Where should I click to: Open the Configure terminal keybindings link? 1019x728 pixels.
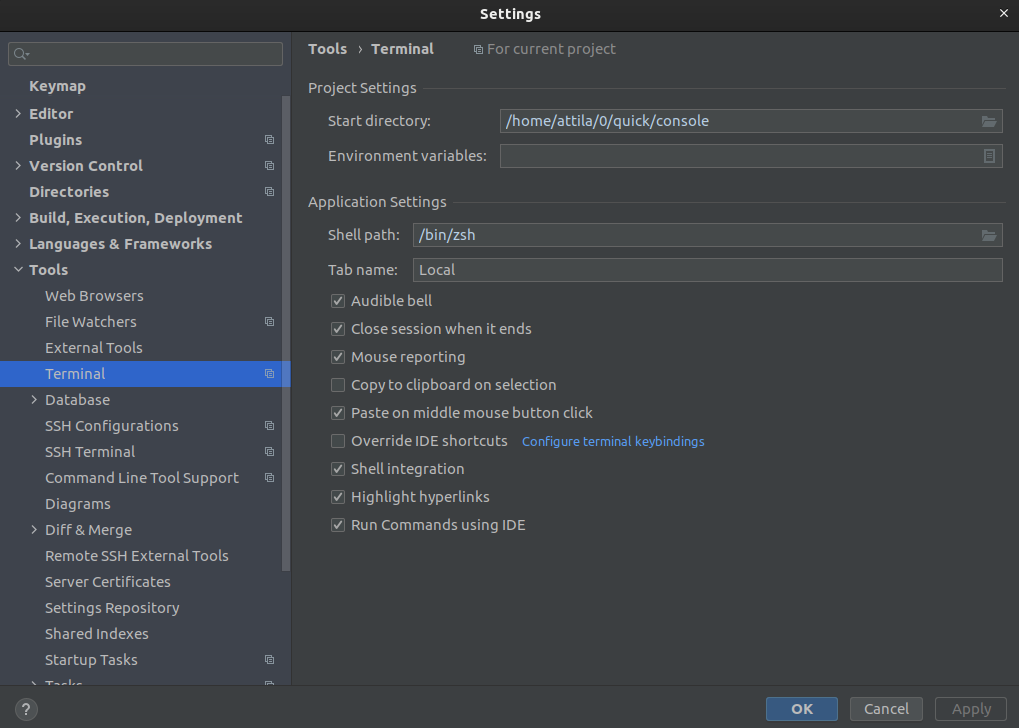[612, 440]
